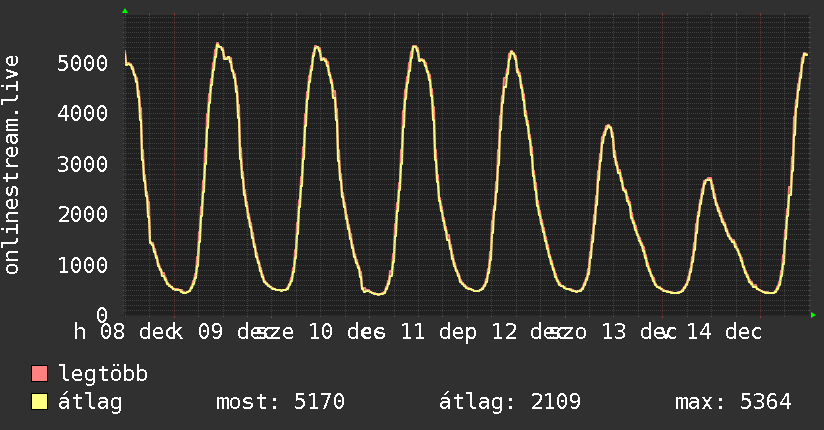Image resolution: width=824 pixels, height=430 pixels.
Task: Click the 1000 y-axis label
Action: pyautogui.click(x=83, y=265)
